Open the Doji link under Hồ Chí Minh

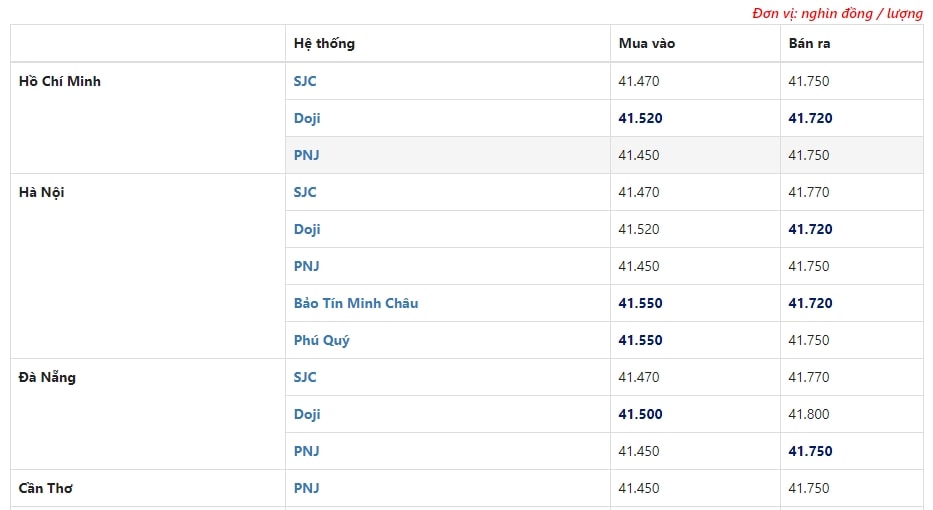[x=307, y=118]
